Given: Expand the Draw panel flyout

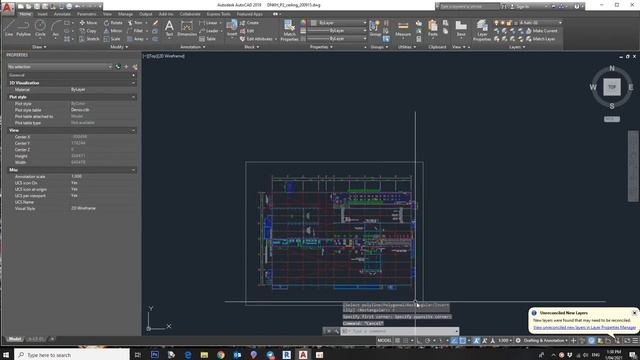Looking at the screenshot, I should click(x=39, y=47).
